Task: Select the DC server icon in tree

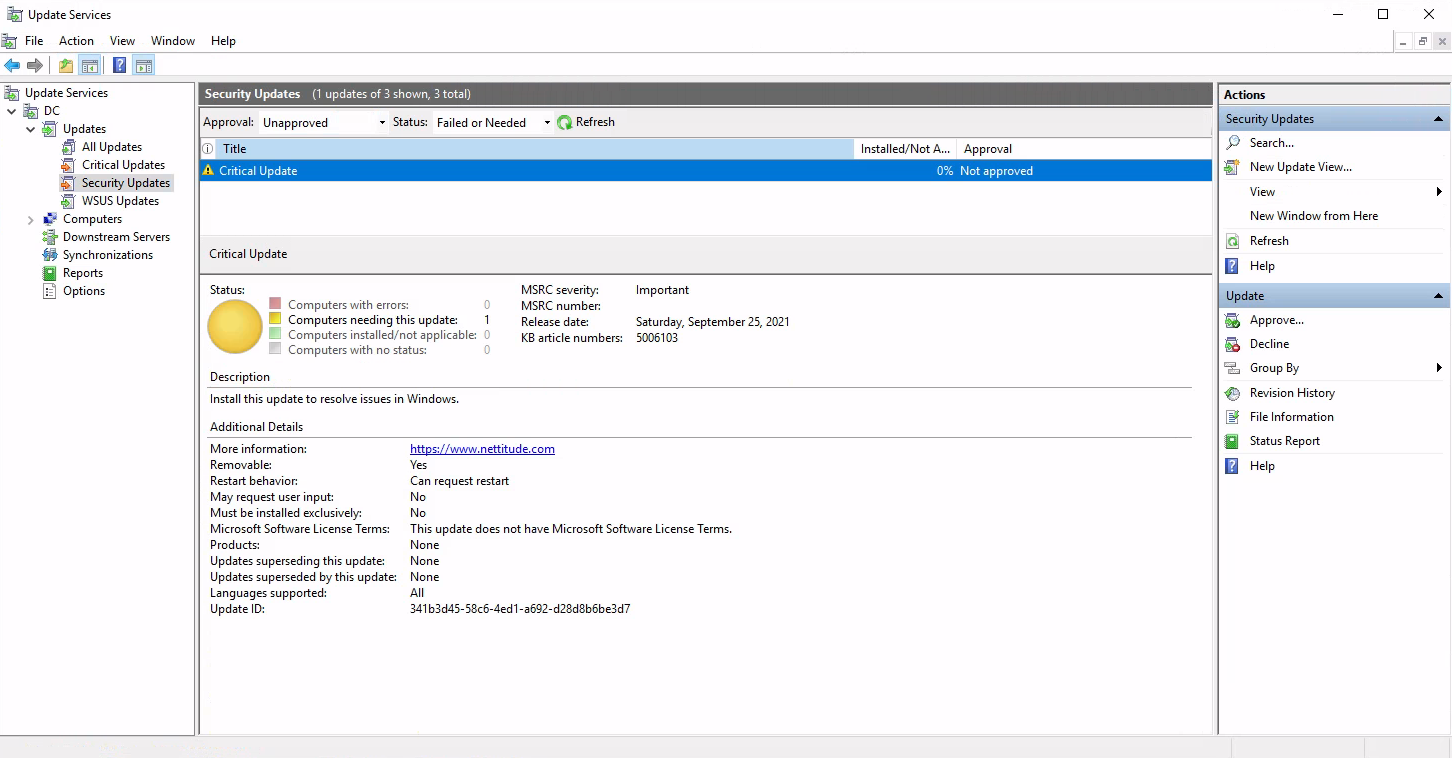Action: point(30,111)
